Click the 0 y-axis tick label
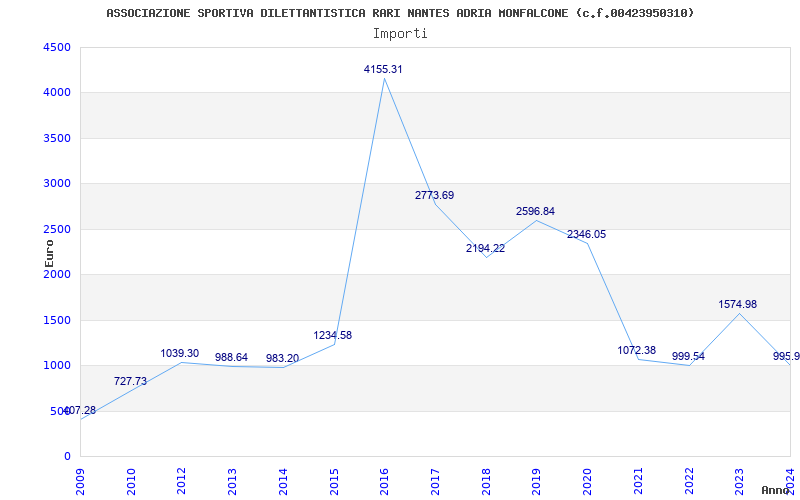This screenshot has height=500, width=800. click(x=67, y=457)
